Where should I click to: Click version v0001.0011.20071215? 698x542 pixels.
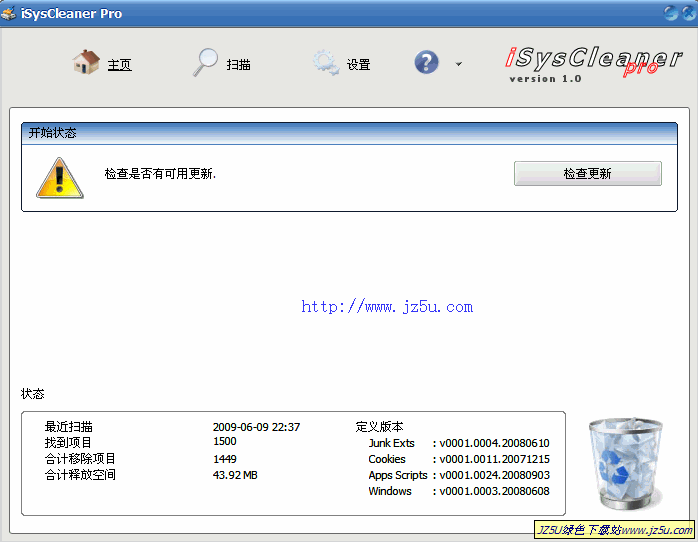[494, 459]
